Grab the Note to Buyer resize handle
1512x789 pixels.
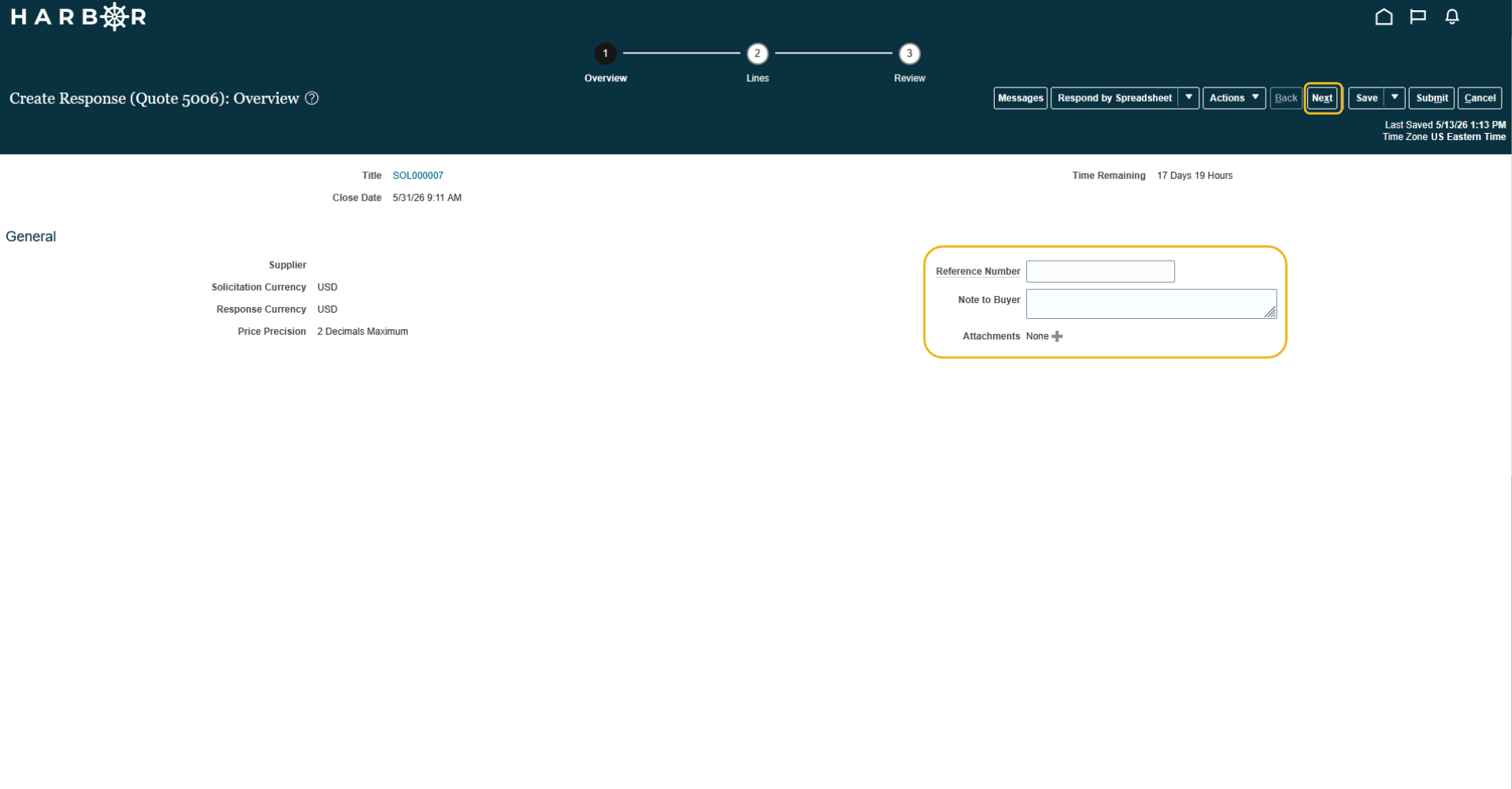pos(1270,313)
